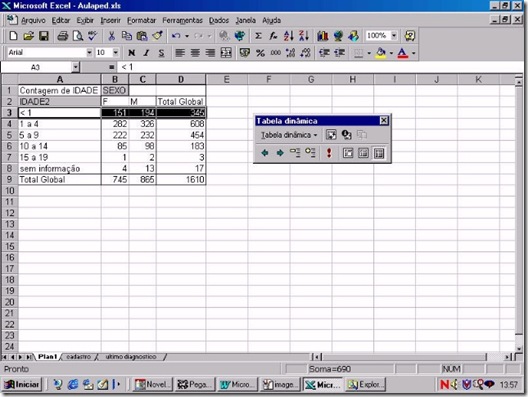This screenshot has width=528, height=397.
Task: Close the Tabela dinâmica floating toolbar
Action: [x=384, y=121]
